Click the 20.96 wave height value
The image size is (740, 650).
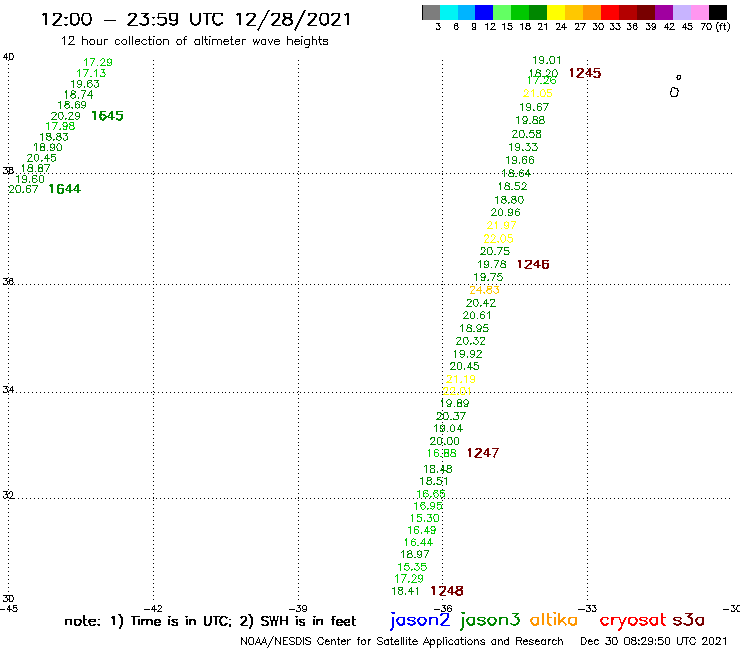coord(505,212)
